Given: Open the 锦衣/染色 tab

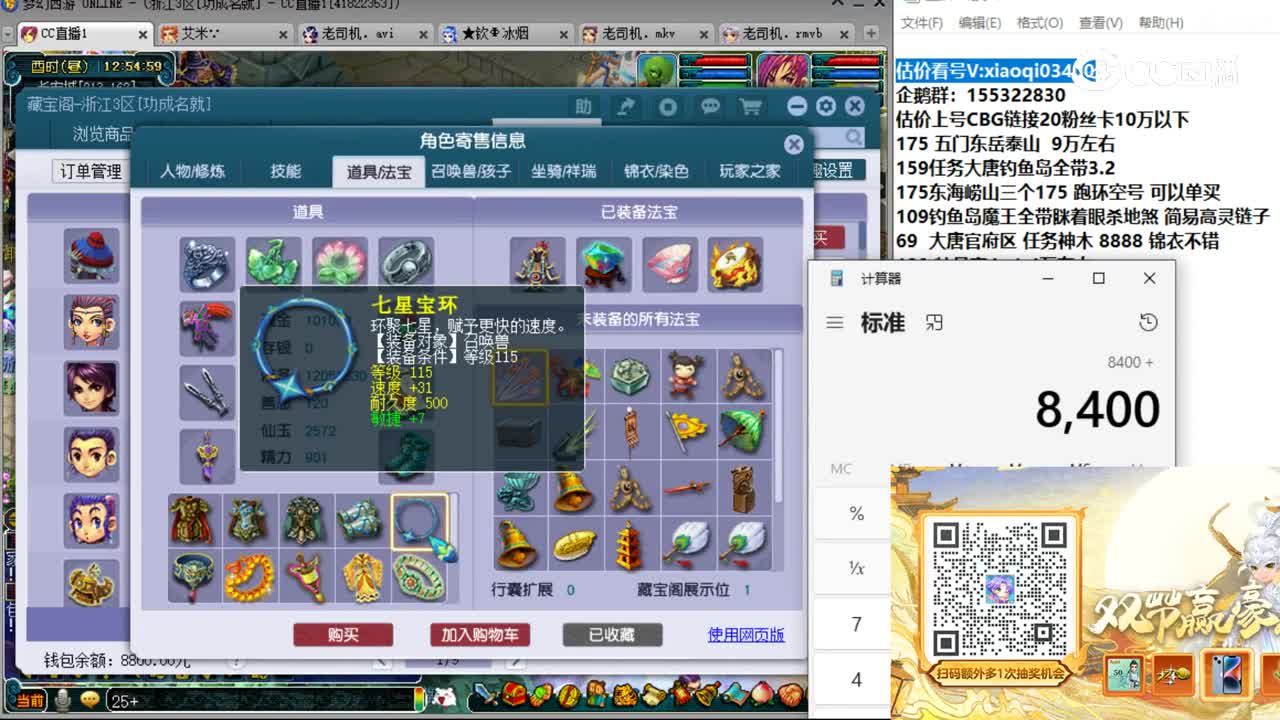Looking at the screenshot, I should [656, 171].
